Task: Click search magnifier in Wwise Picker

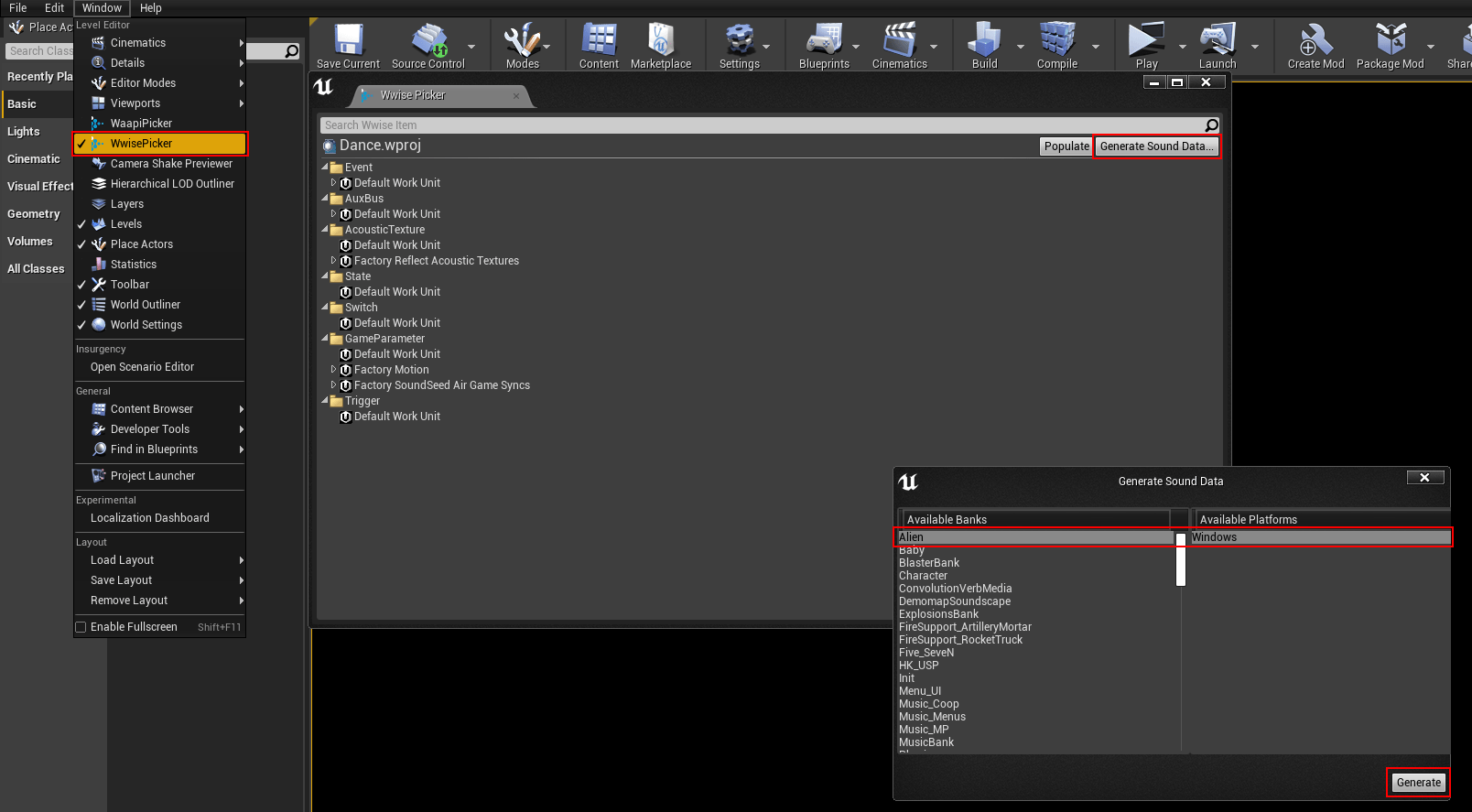Action: point(1211,125)
